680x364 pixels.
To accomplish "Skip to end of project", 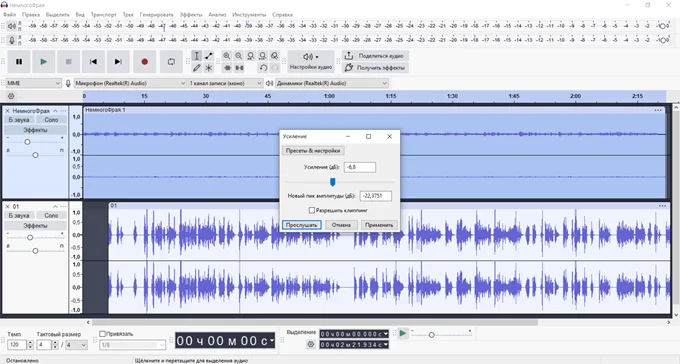I will (x=118, y=62).
